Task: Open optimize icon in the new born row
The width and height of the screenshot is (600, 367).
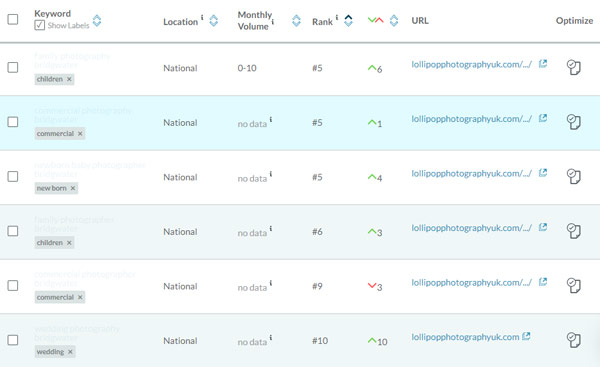Action: coord(574,176)
